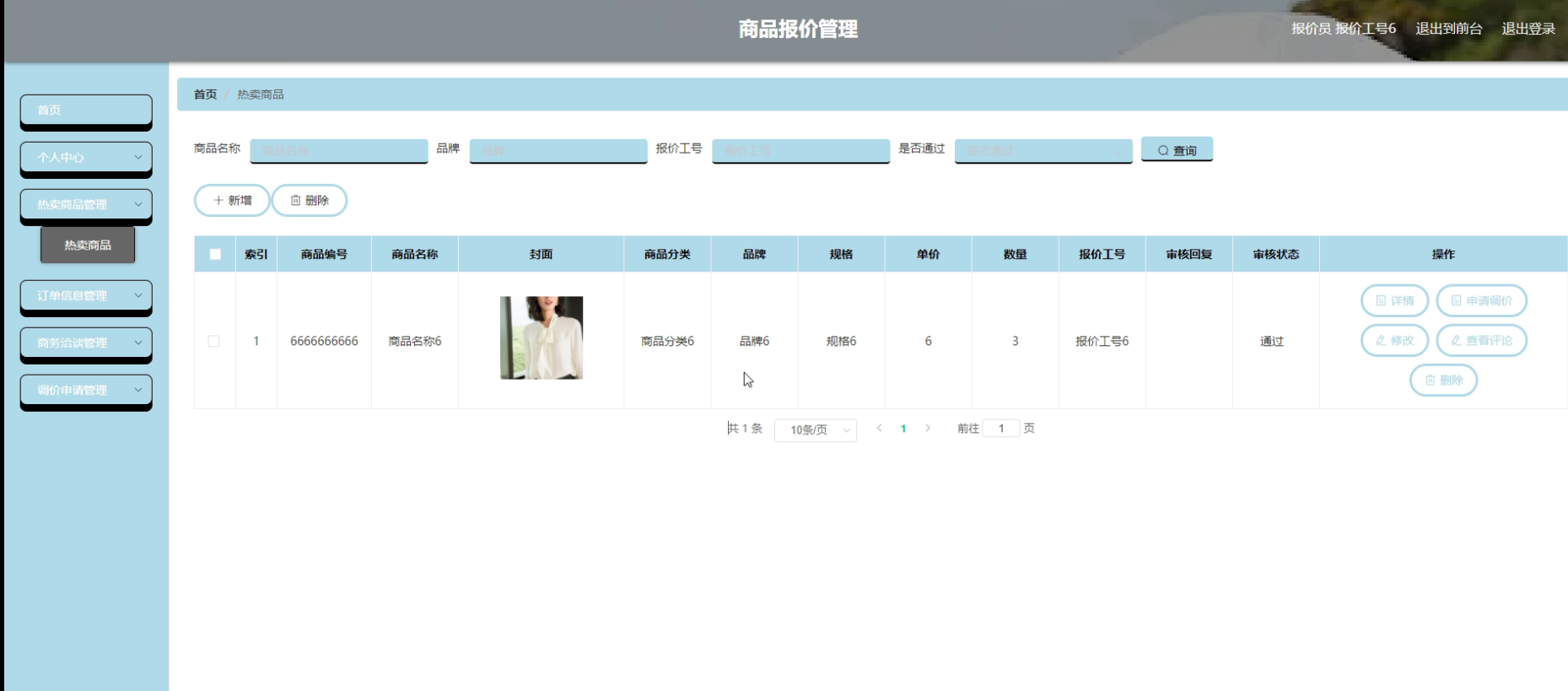The image size is (1568, 691).
Task: Focus the 报价工号 search input field
Action: coord(800,150)
